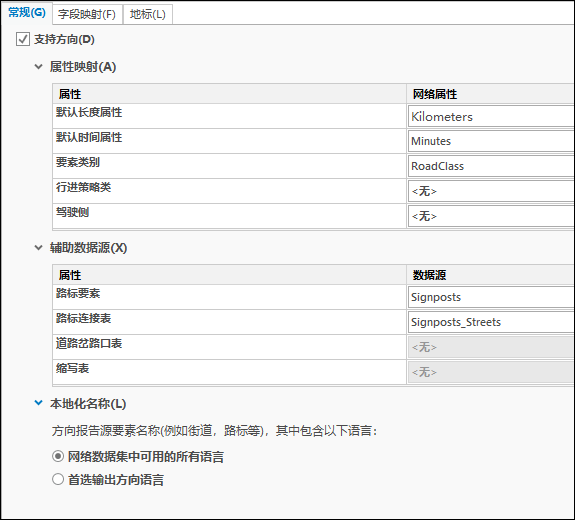Open the 驾驶侧 network attribute dropdown
The width and height of the screenshot is (575, 520).
(491, 216)
